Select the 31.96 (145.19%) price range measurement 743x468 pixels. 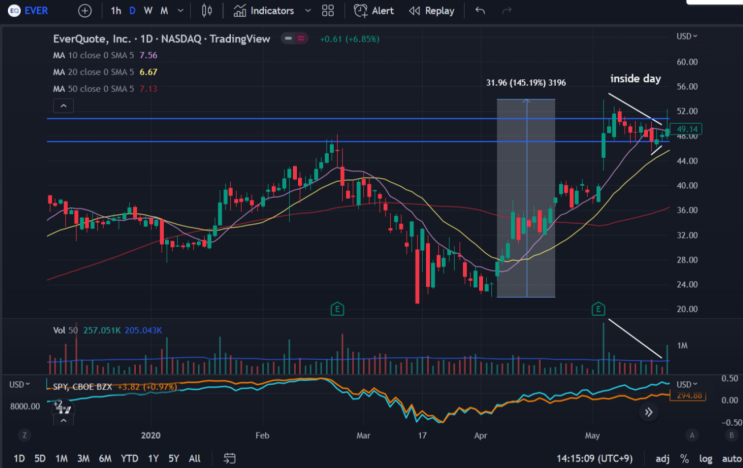(526, 83)
